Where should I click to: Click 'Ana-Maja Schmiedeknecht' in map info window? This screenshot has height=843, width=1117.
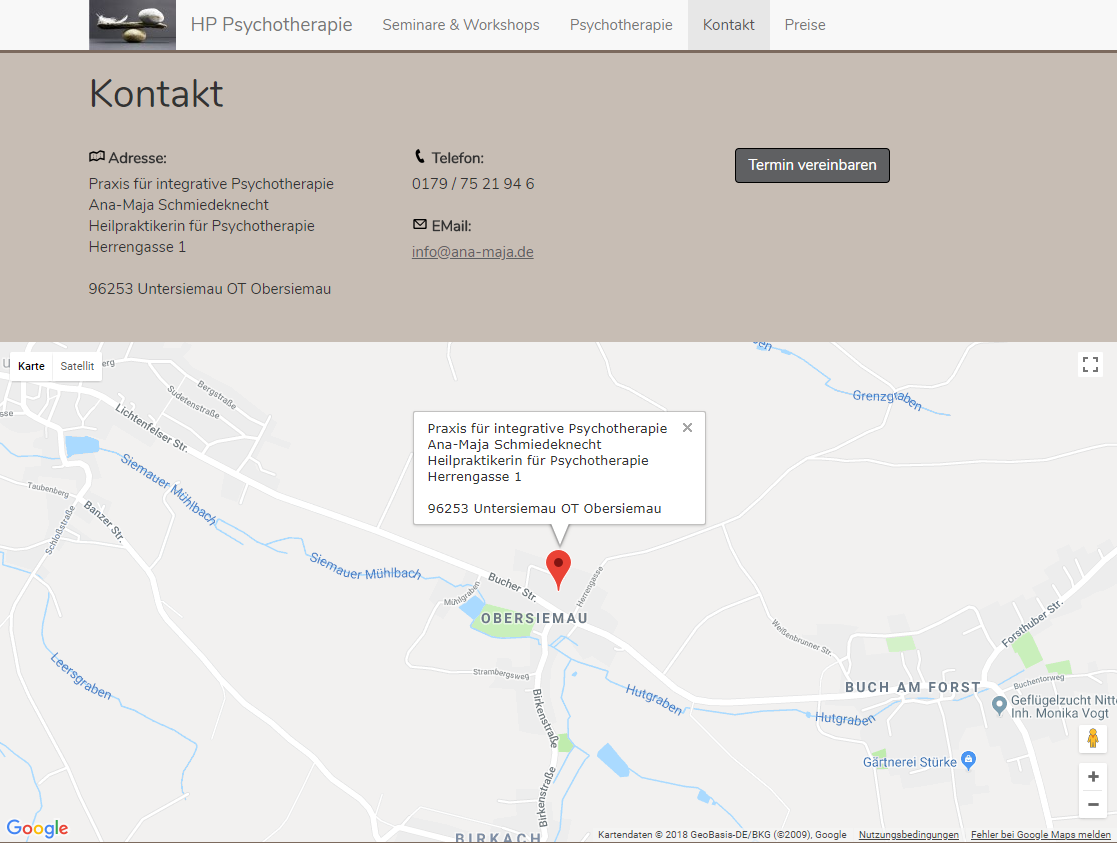click(514, 445)
